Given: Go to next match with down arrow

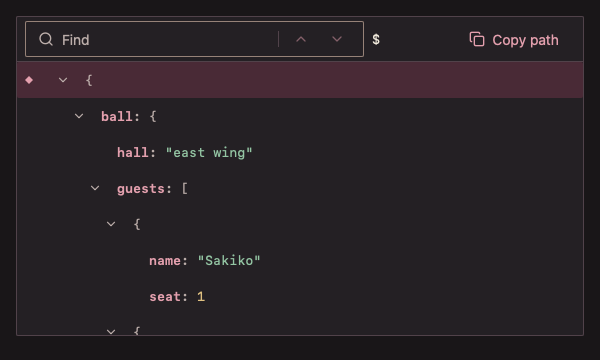Looking at the screenshot, I should 337,39.
